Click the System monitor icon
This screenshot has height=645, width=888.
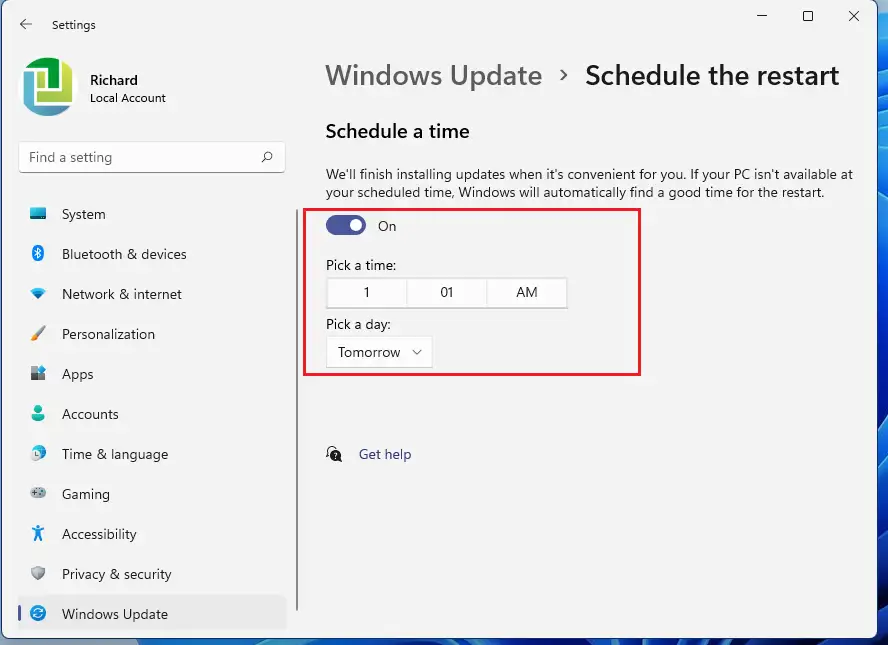click(x=38, y=213)
